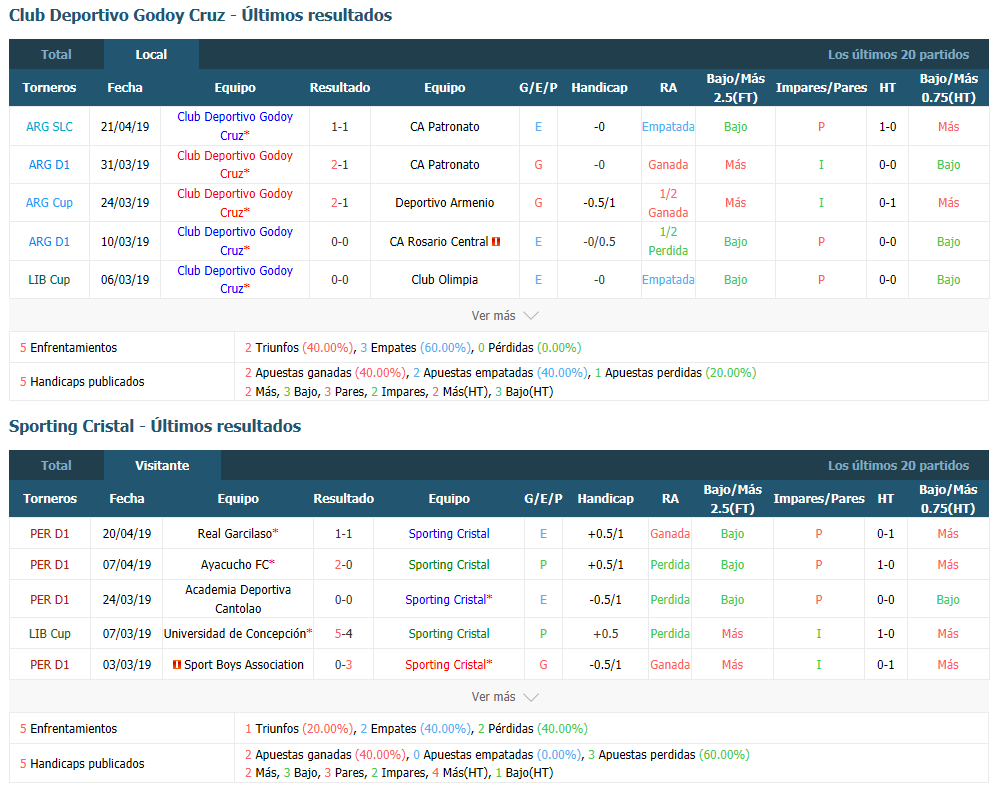Select the Local tab
The height and width of the screenshot is (788, 998).
coord(151,54)
